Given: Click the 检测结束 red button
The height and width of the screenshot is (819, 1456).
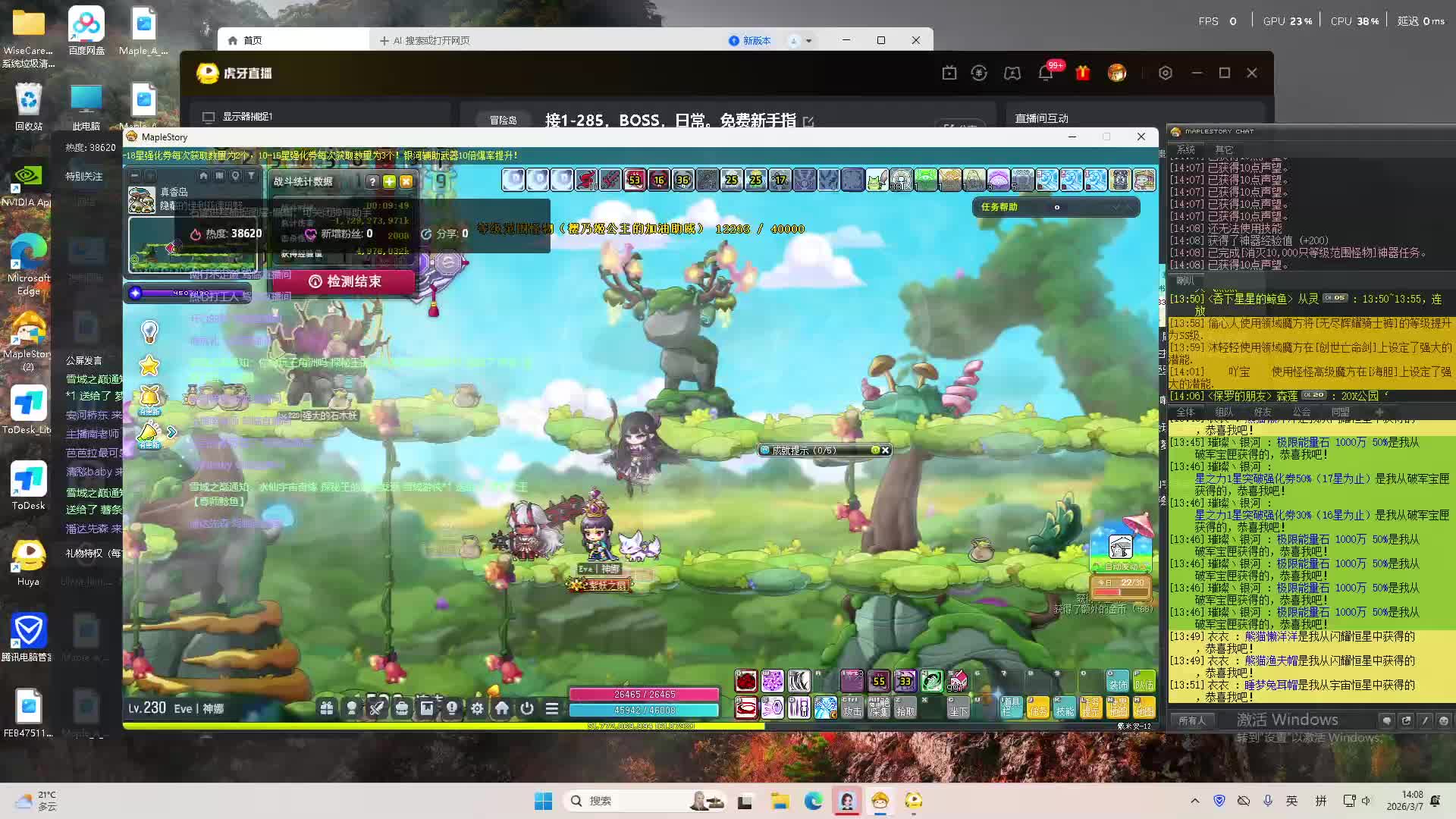Looking at the screenshot, I should coord(346,281).
